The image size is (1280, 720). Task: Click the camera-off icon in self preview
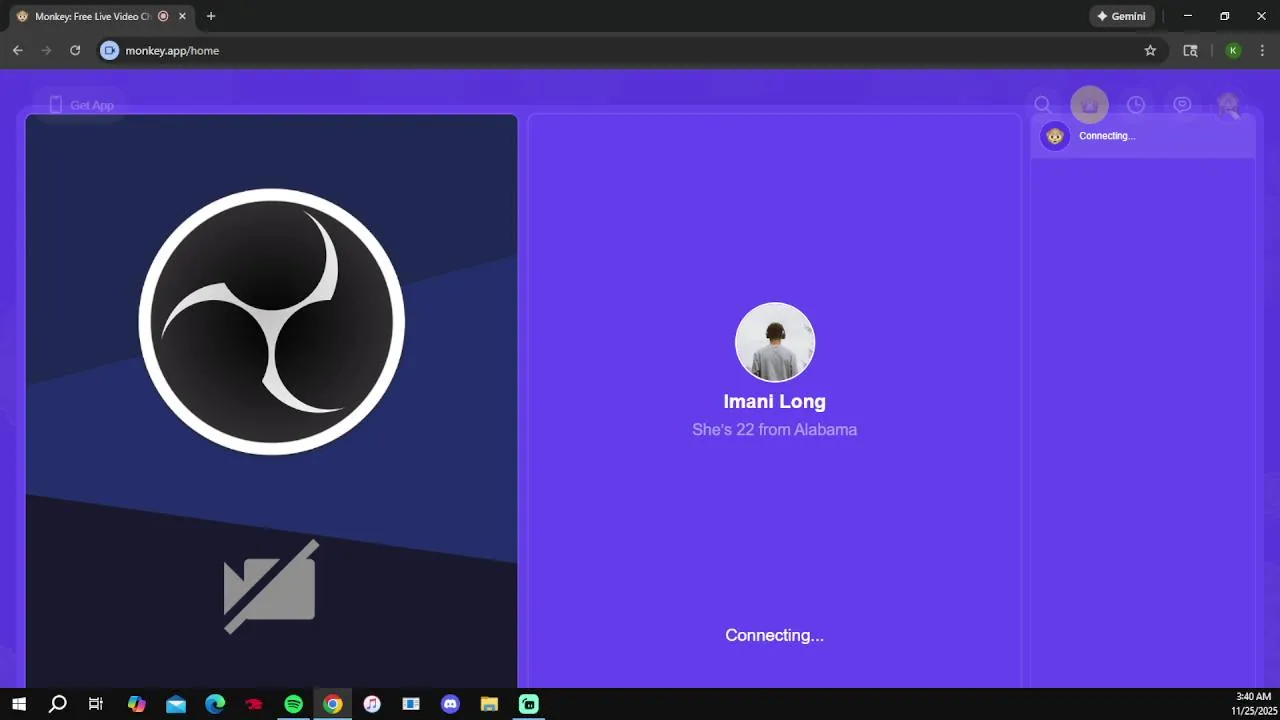click(270, 587)
